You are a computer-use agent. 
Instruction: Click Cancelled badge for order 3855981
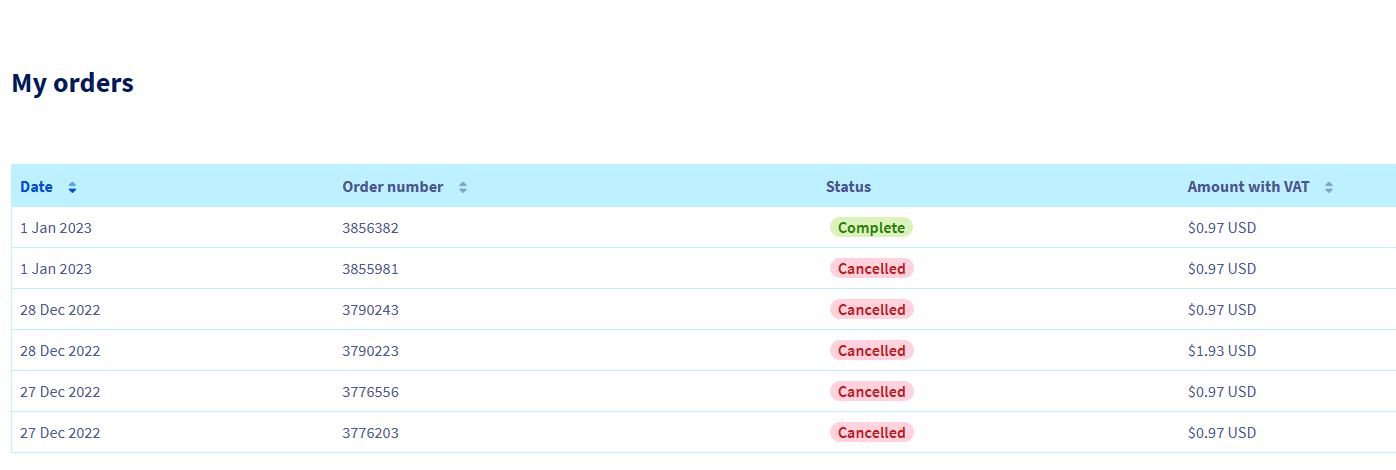(871, 269)
